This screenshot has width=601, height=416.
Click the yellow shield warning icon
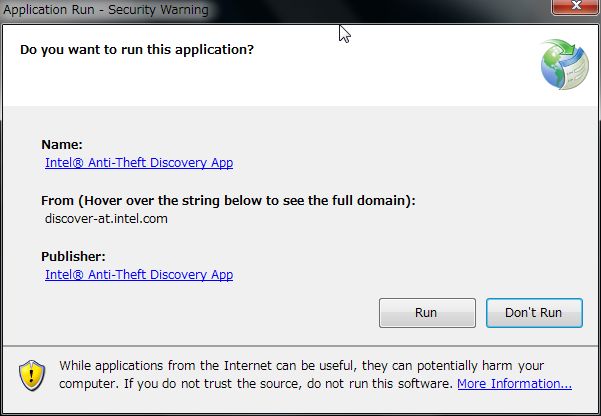[x=32, y=373]
